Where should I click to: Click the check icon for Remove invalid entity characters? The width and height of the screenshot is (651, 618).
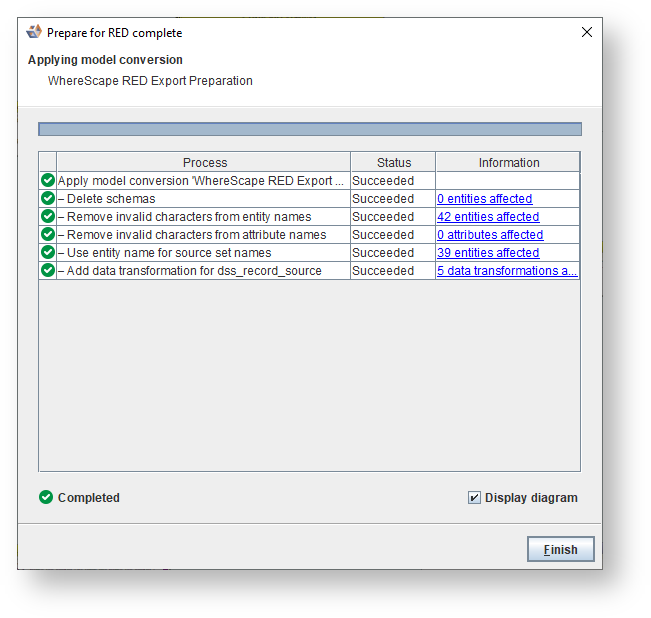(x=47, y=217)
